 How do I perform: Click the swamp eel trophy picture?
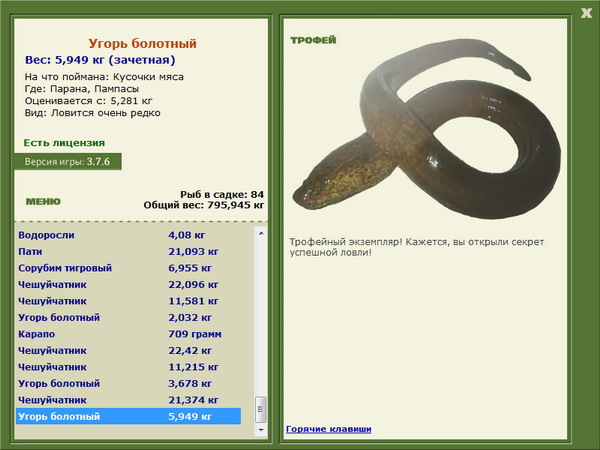pos(427,129)
